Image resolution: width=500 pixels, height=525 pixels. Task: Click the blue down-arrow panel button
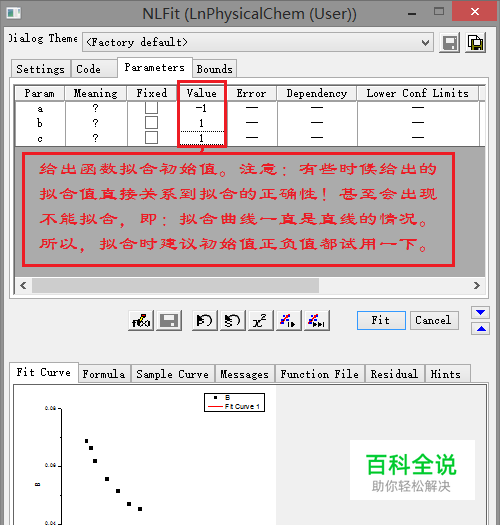pyautogui.click(x=481, y=312)
